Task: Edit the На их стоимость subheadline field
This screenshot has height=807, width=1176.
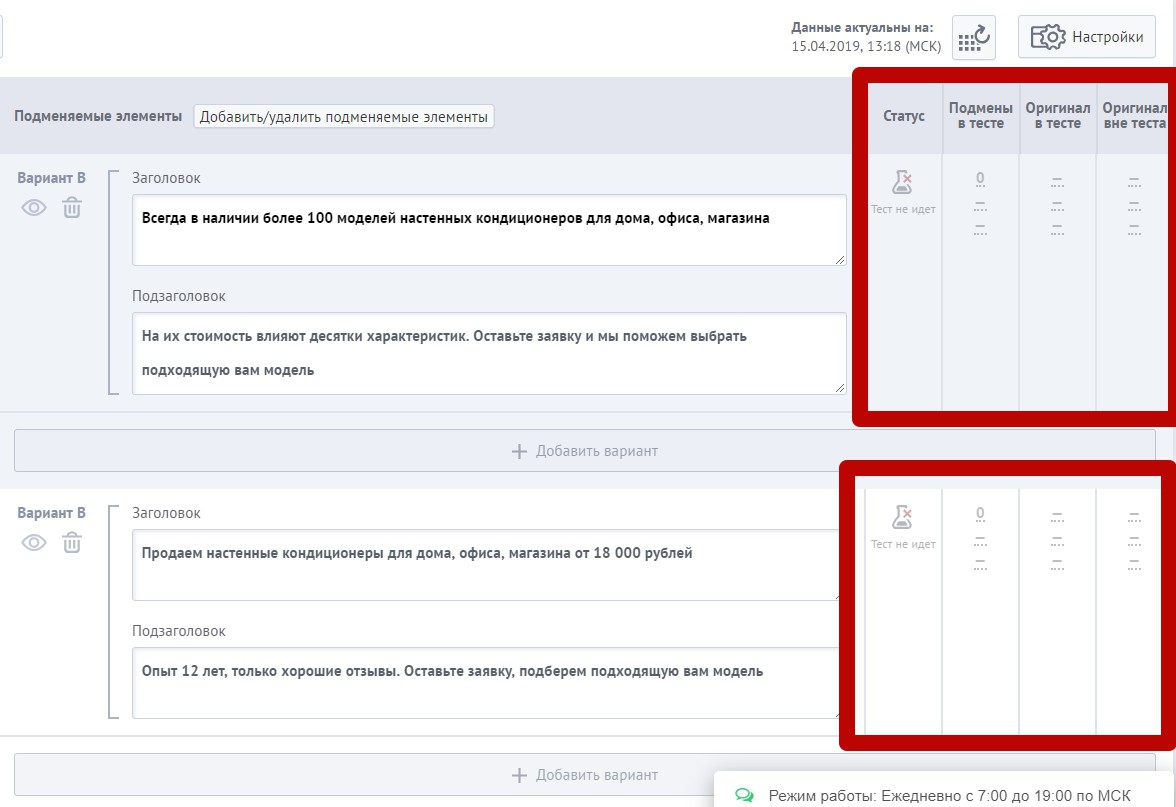Action: pos(489,353)
